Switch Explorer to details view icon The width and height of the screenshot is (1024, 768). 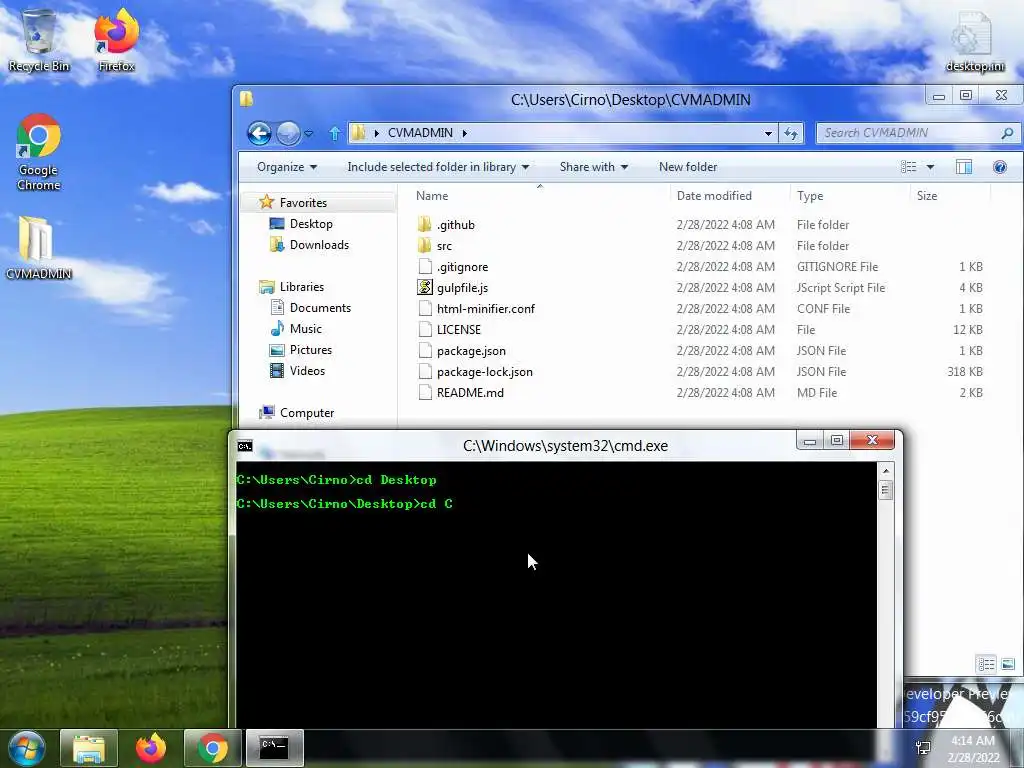(985, 664)
